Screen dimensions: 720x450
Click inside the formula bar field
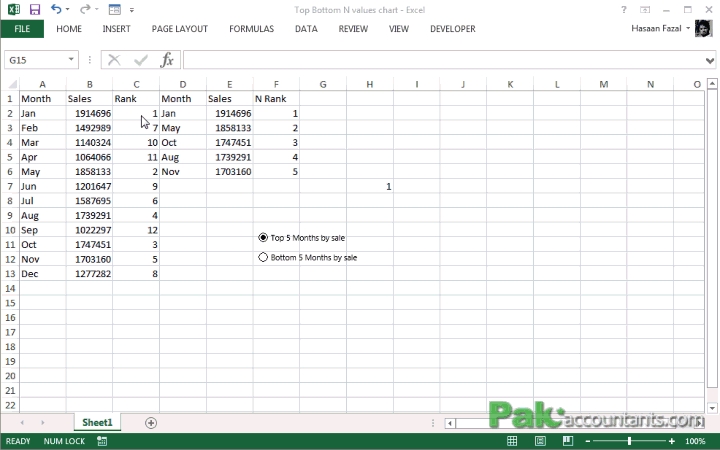[443, 60]
